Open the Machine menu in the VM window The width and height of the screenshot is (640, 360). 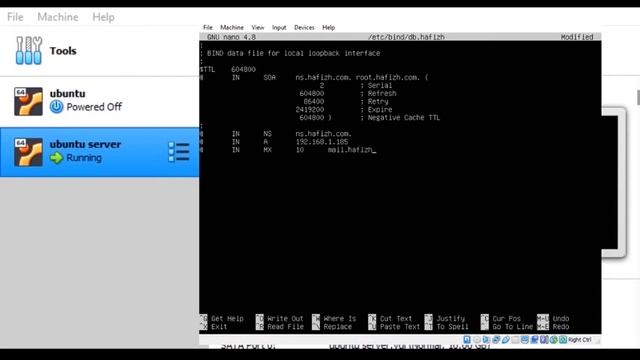click(x=232, y=27)
